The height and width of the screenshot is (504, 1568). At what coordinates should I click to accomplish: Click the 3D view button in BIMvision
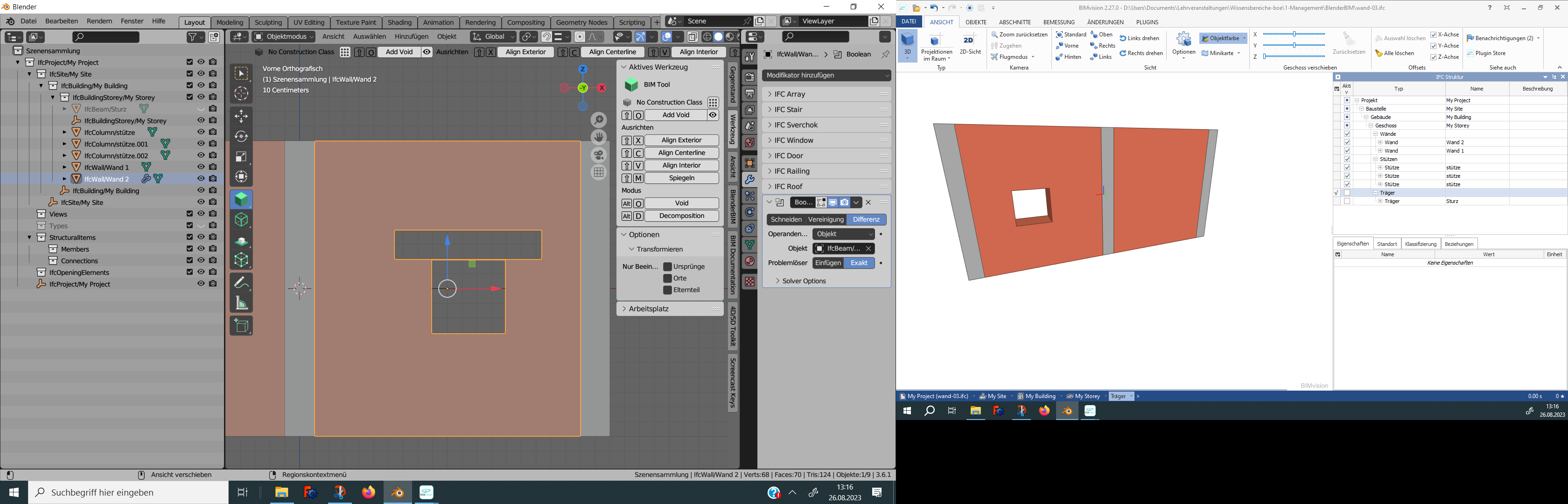(908, 46)
